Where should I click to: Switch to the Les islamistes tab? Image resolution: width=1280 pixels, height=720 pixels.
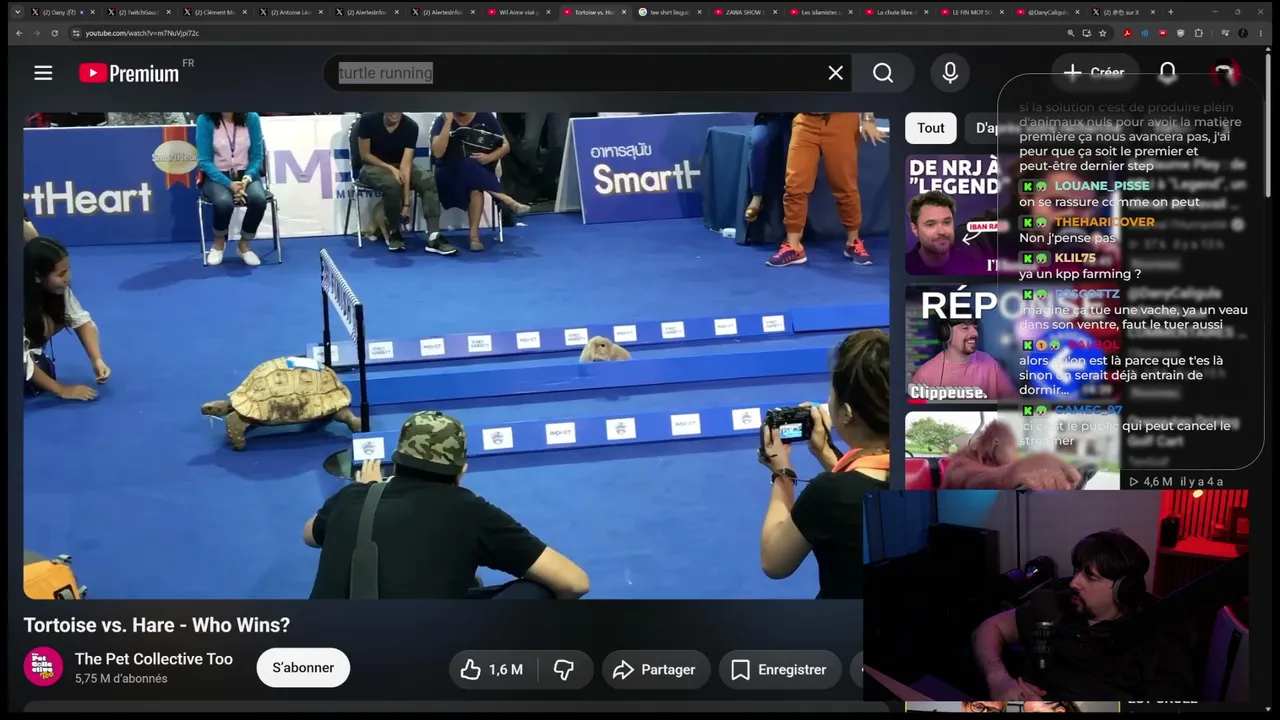point(820,12)
